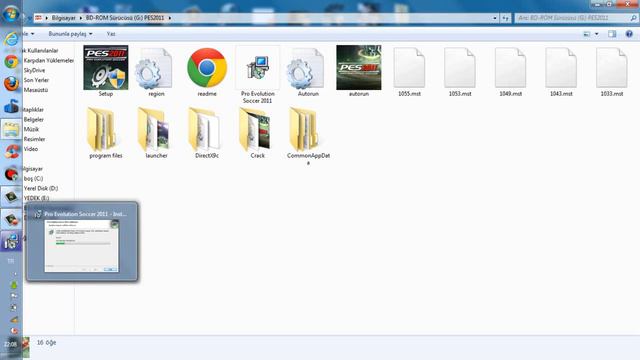
Task: Expand the address bar history dropdown
Action: [495, 18]
